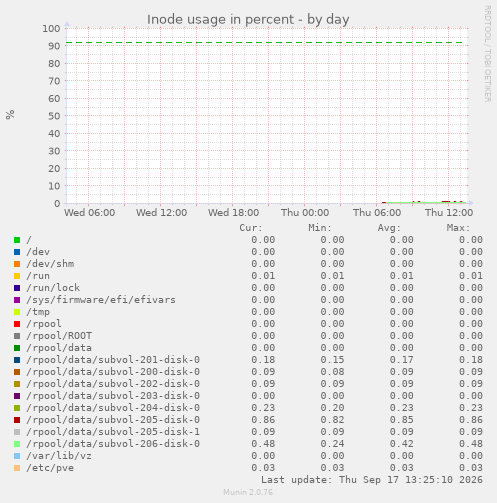Click the 'Min:' column header

pos(320,228)
